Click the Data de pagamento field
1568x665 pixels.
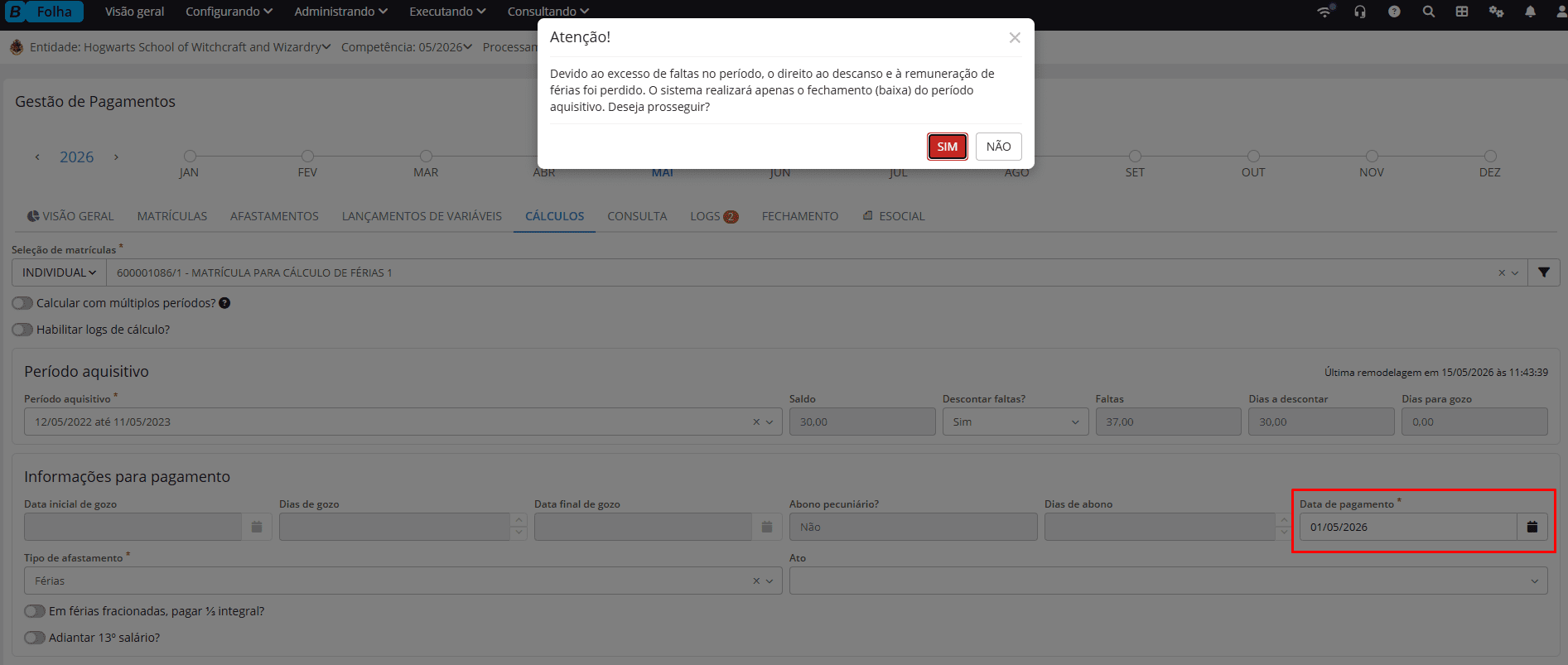click(1408, 527)
